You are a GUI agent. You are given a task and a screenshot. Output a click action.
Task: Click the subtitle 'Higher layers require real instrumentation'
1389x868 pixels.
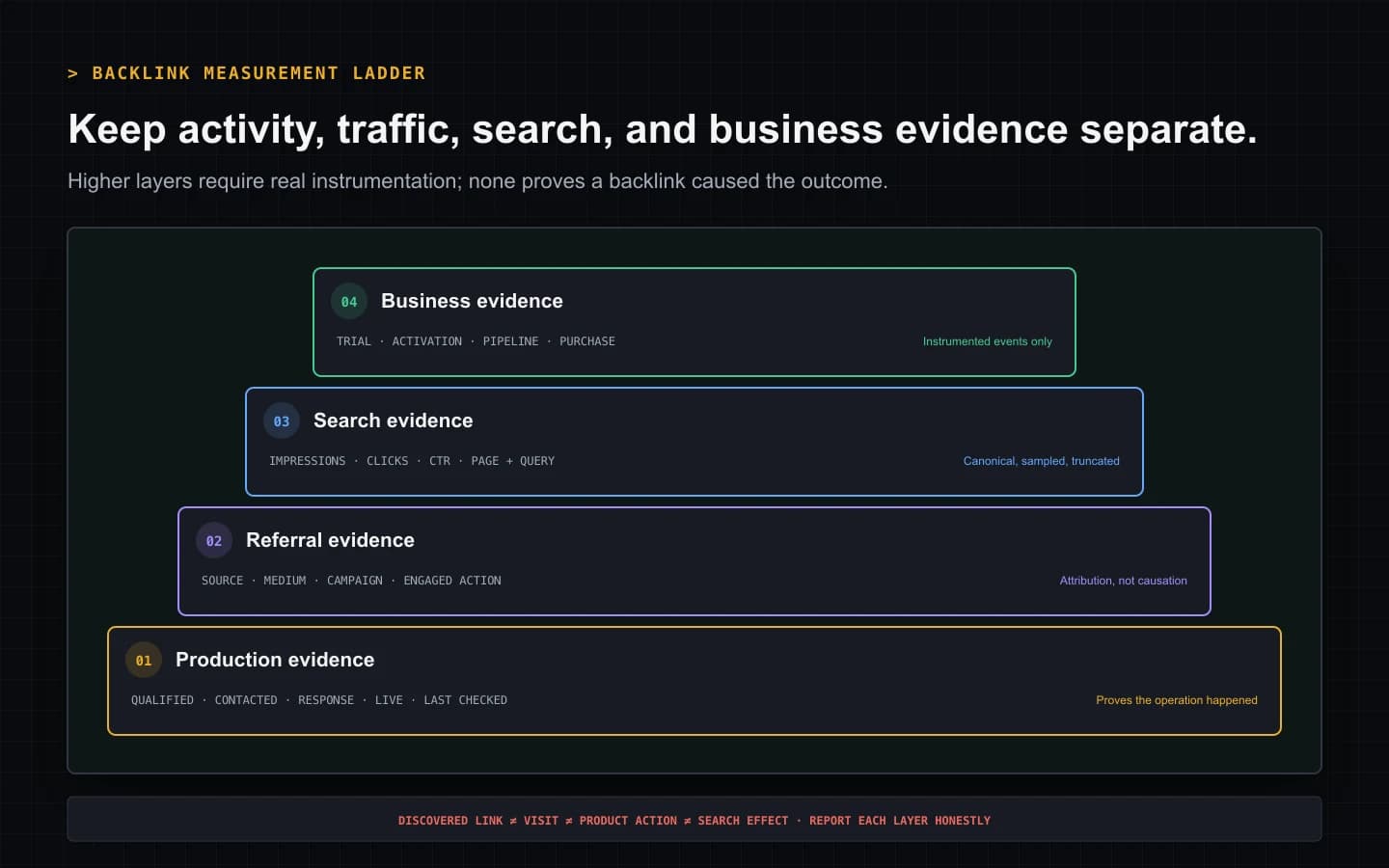pyautogui.click(x=477, y=181)
